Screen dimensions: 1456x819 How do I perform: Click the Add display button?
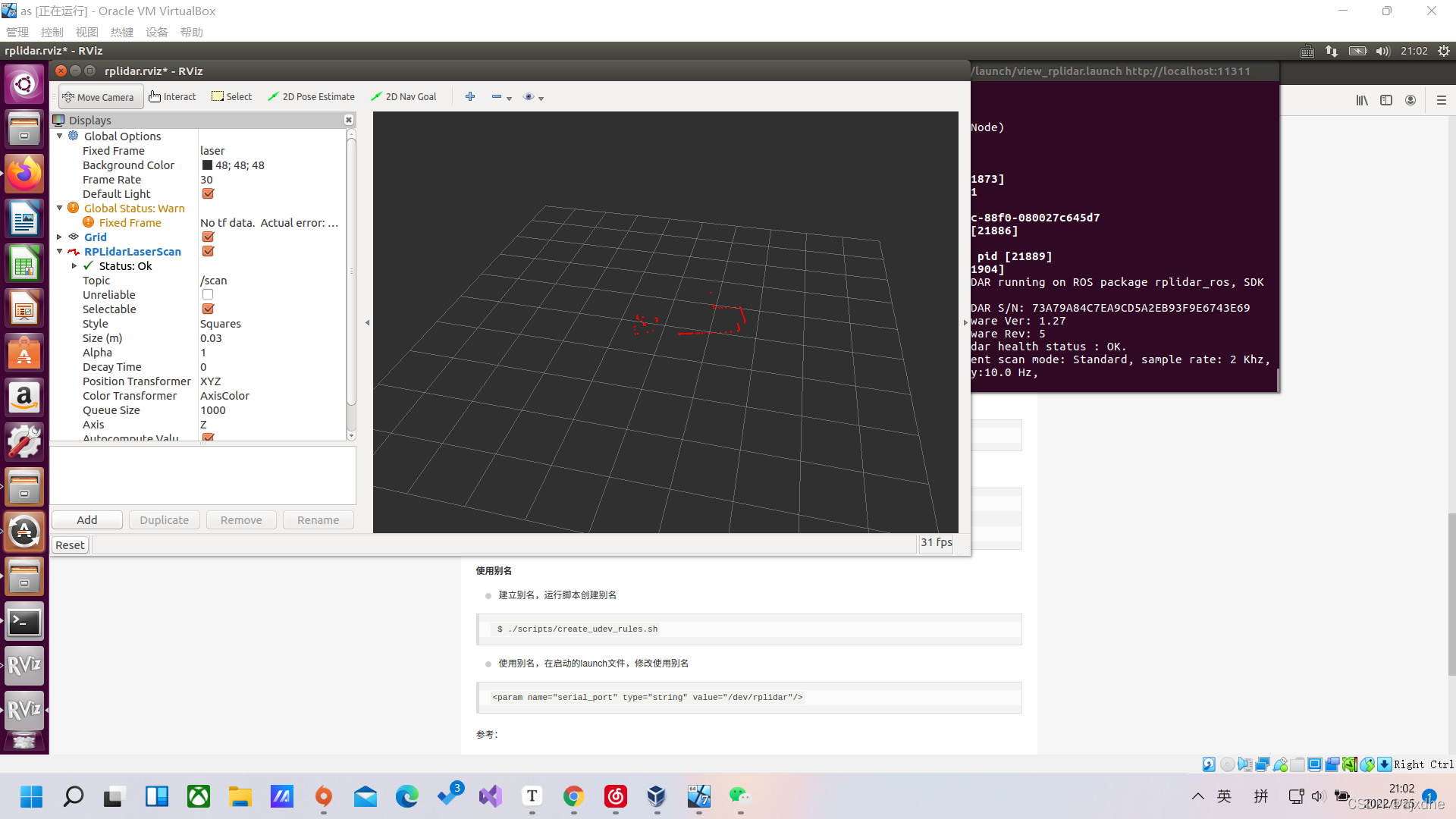click(x=87, y=520)
